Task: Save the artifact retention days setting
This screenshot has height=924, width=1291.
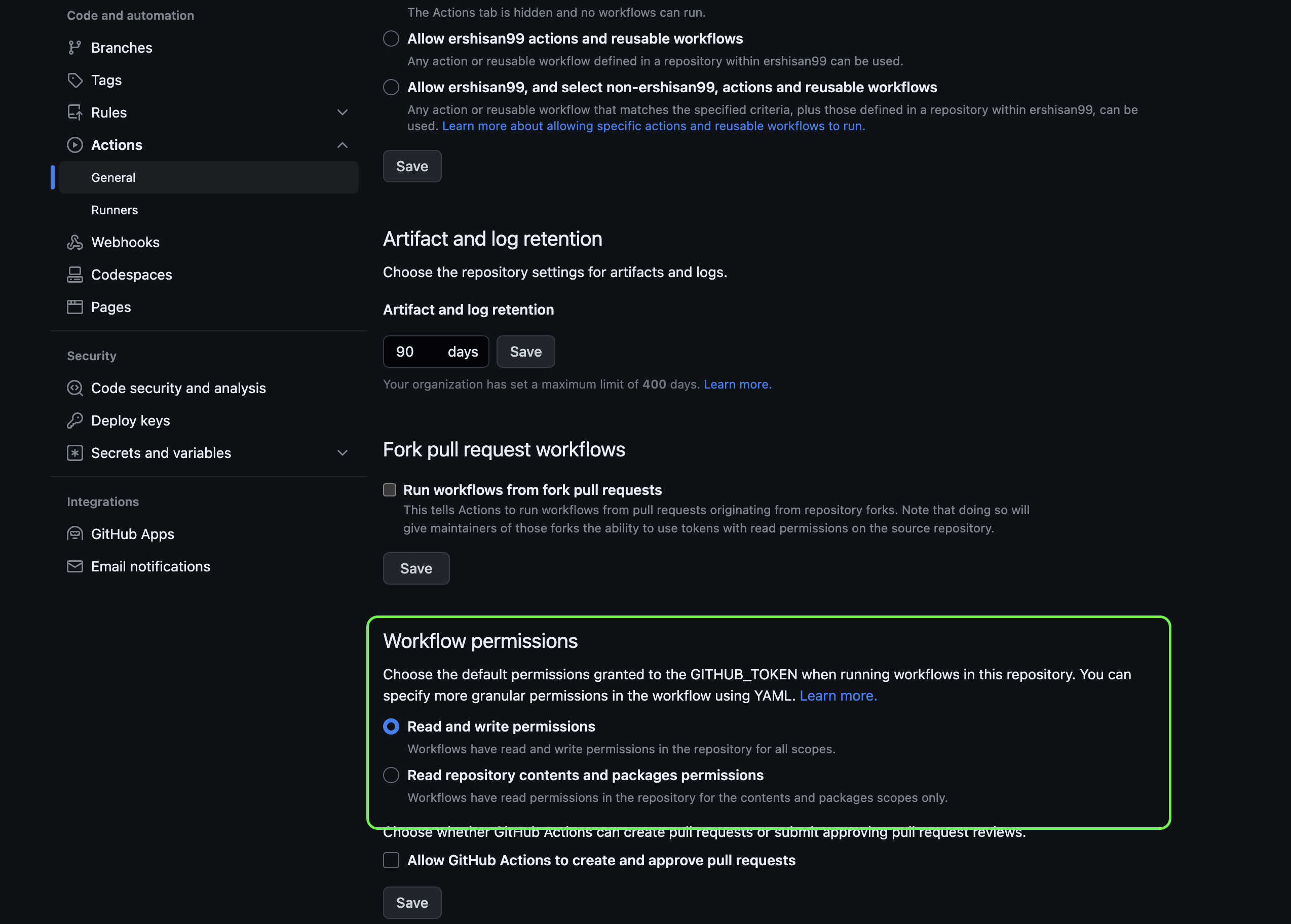Action: click(525, 352)
